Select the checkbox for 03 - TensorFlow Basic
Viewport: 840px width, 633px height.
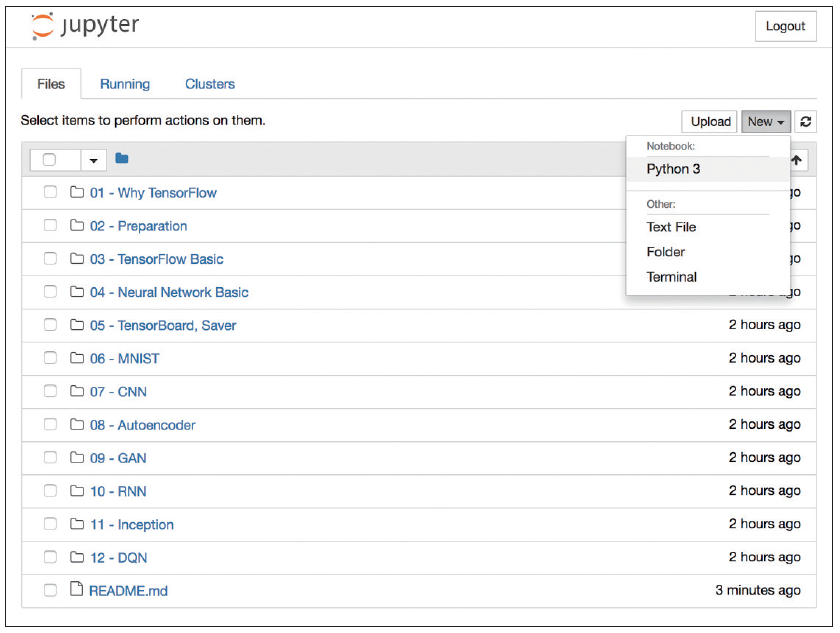[x=50, y=258]
